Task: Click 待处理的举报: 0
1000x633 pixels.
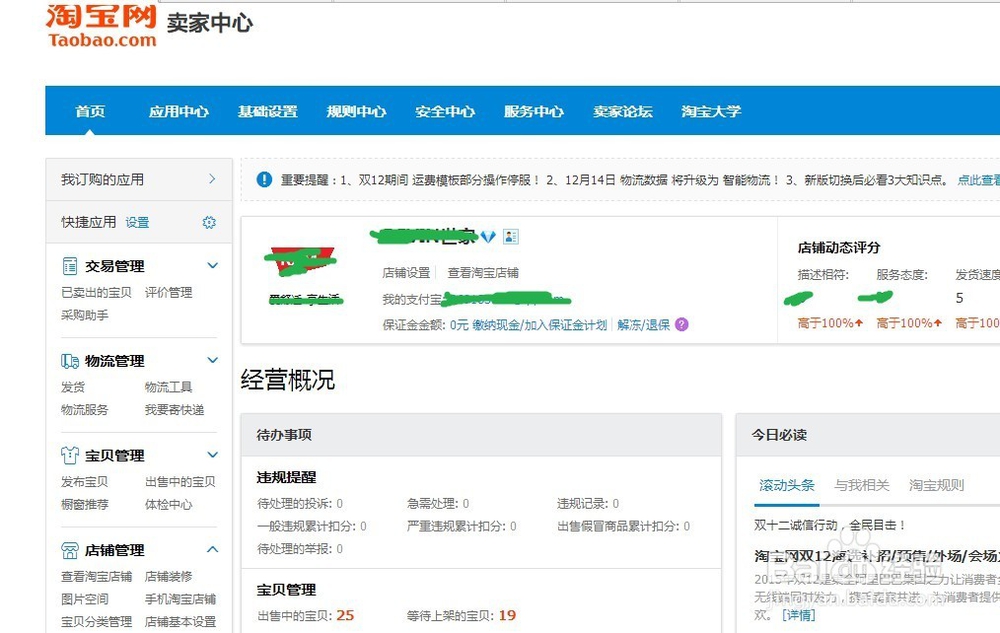Action: (300, 549)
